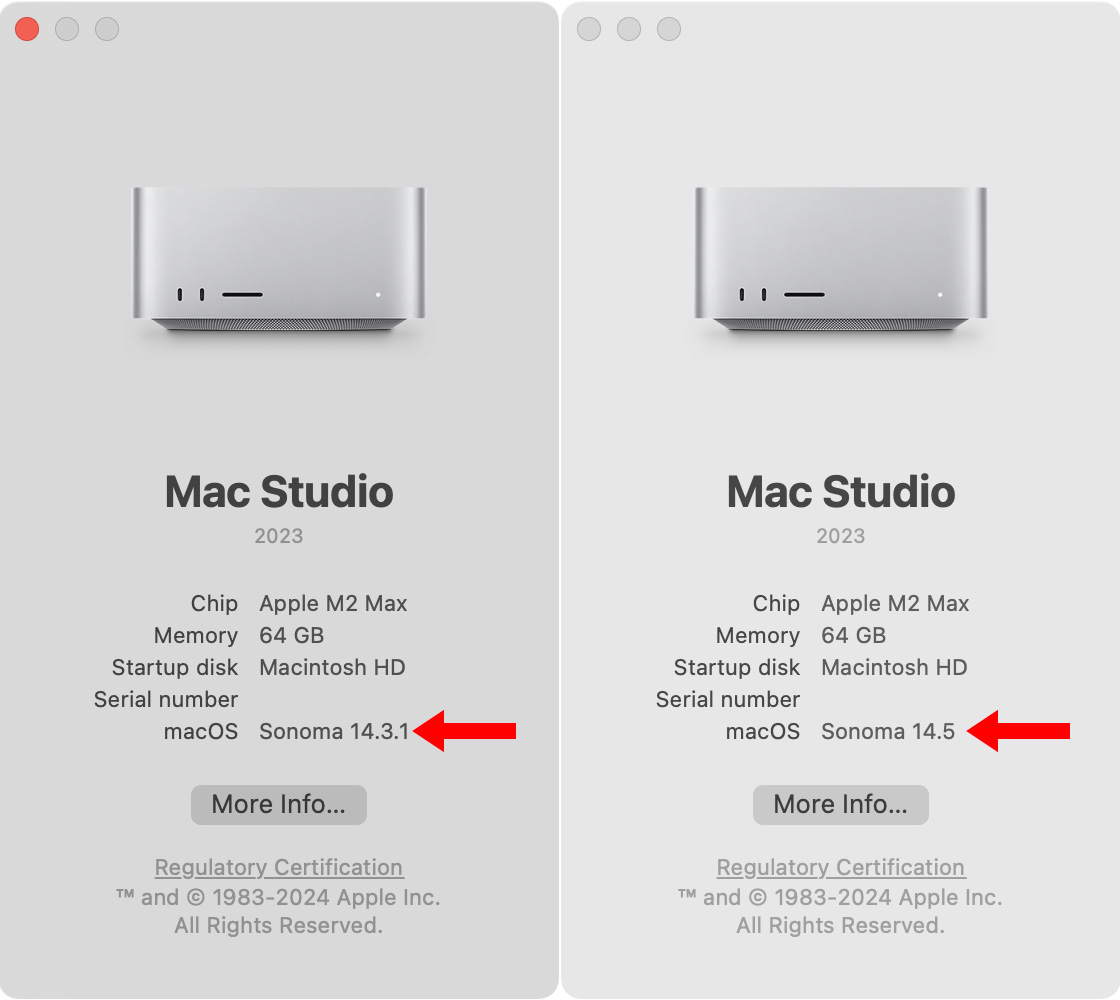Open Regulatory Certification link in right window
The width and height of the screenshot is (1120, 1000).
tap(841, 867)
